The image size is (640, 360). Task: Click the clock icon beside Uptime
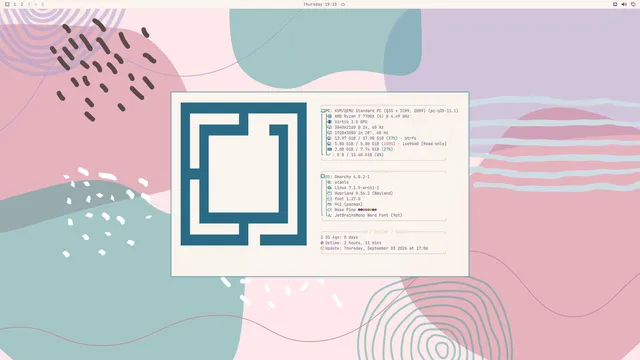point(322,243)
